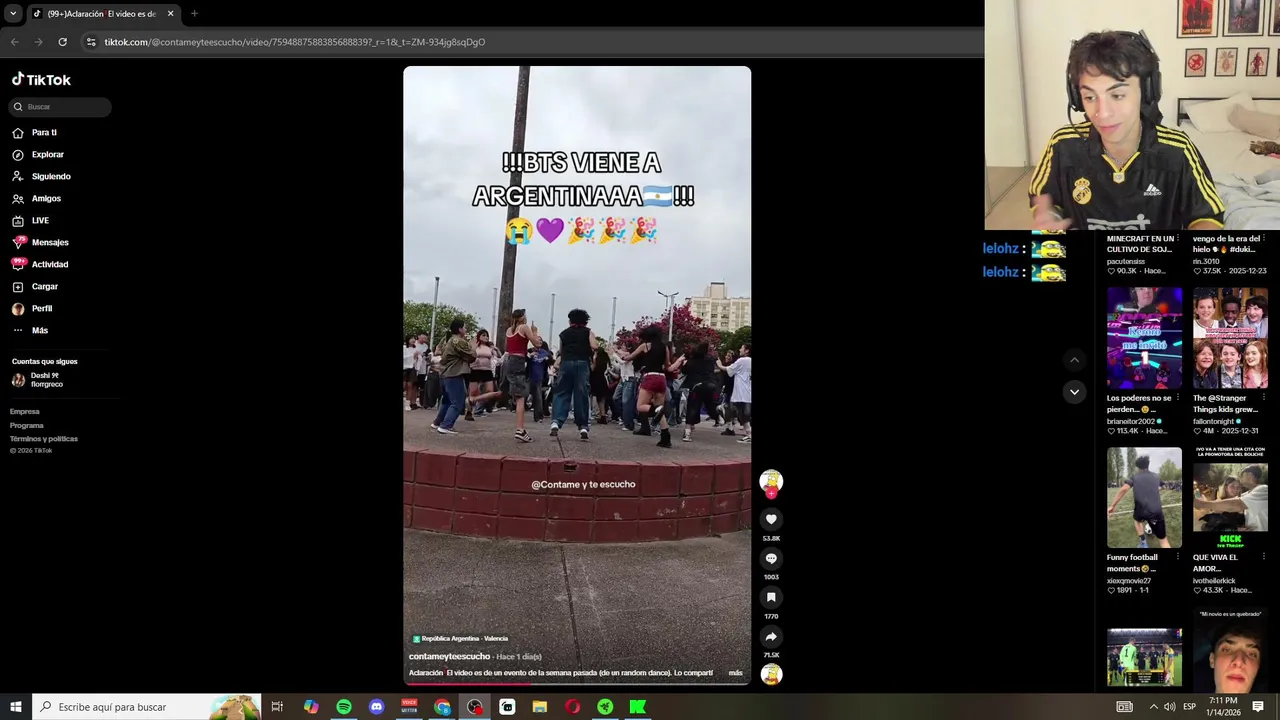Open ivotheilerkick creator link
This screenshot has width=1280, height=720.
tap(1214, 580)
